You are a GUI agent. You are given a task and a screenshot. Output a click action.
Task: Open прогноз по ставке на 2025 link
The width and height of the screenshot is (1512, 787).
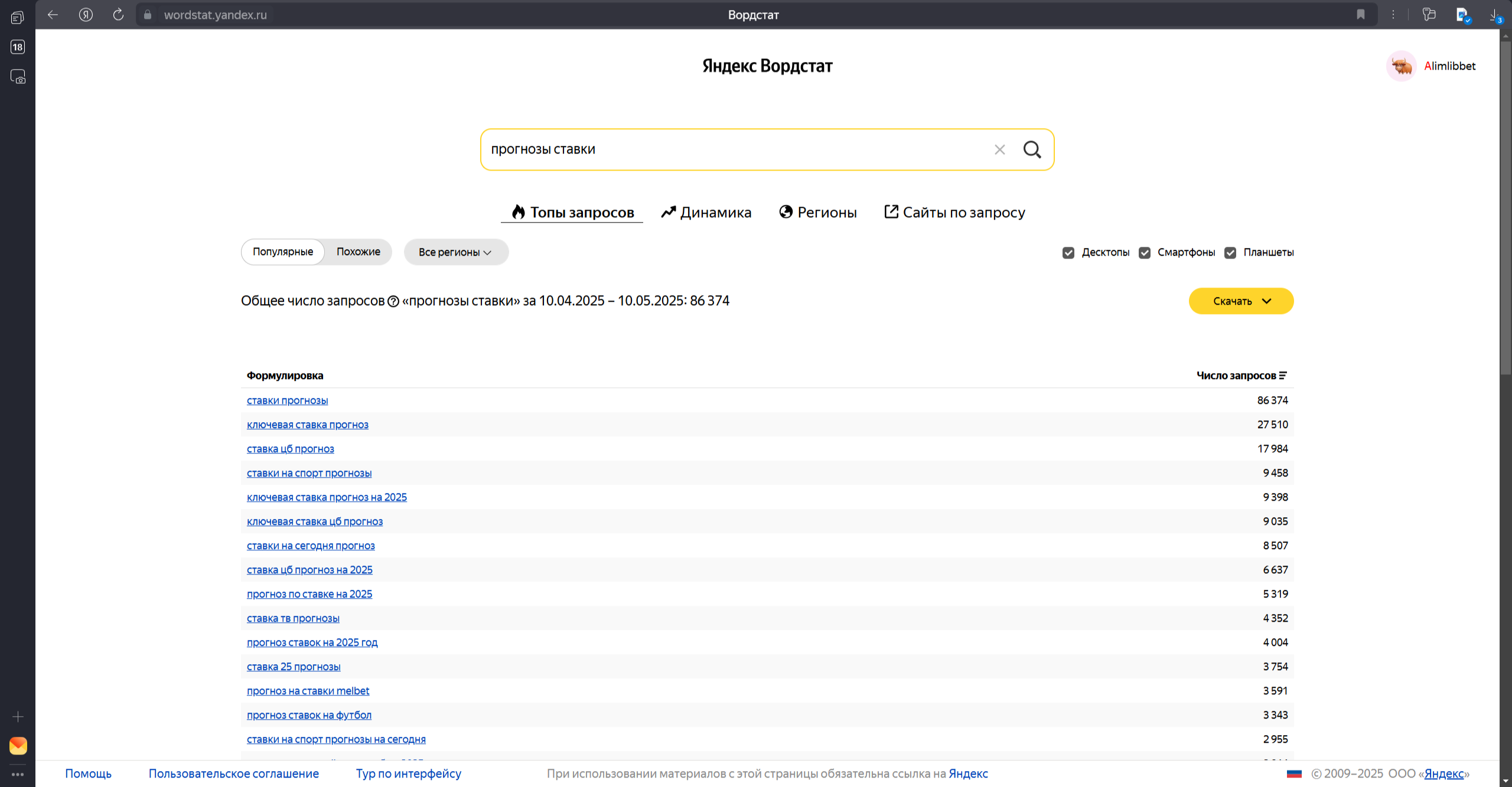(x=309, y=594)
